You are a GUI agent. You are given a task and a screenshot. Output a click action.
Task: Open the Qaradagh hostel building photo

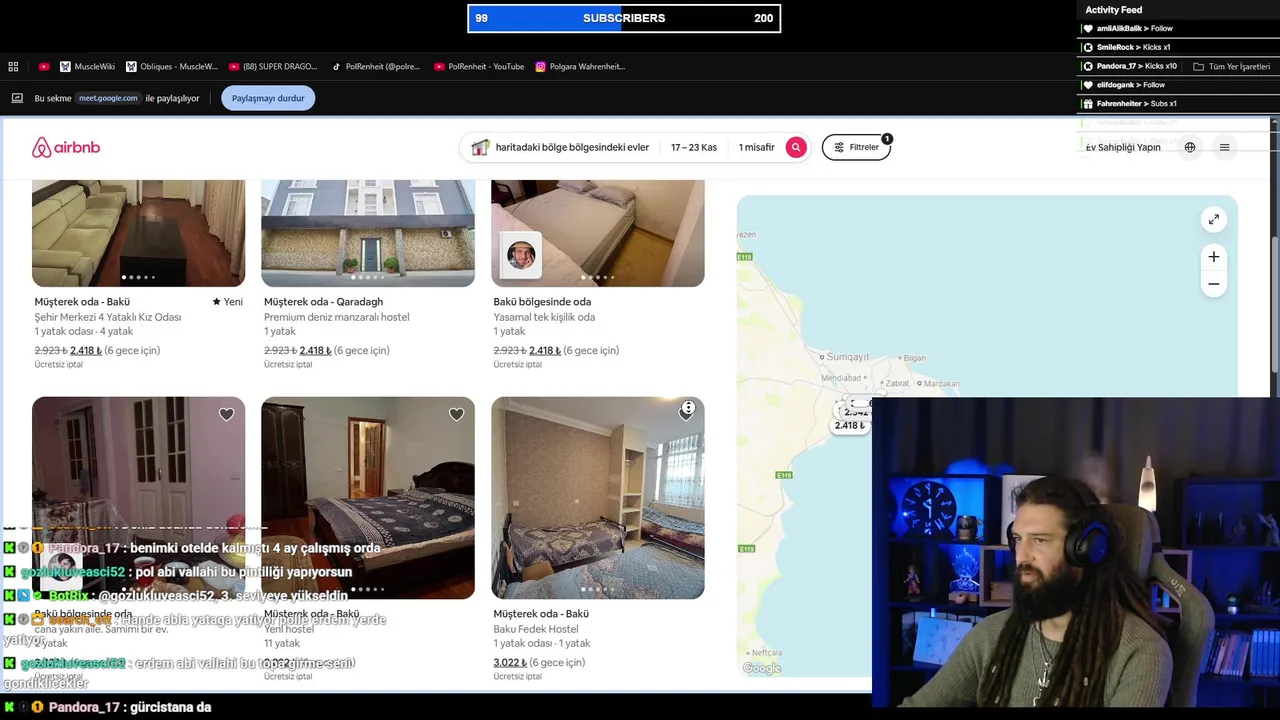368,233
